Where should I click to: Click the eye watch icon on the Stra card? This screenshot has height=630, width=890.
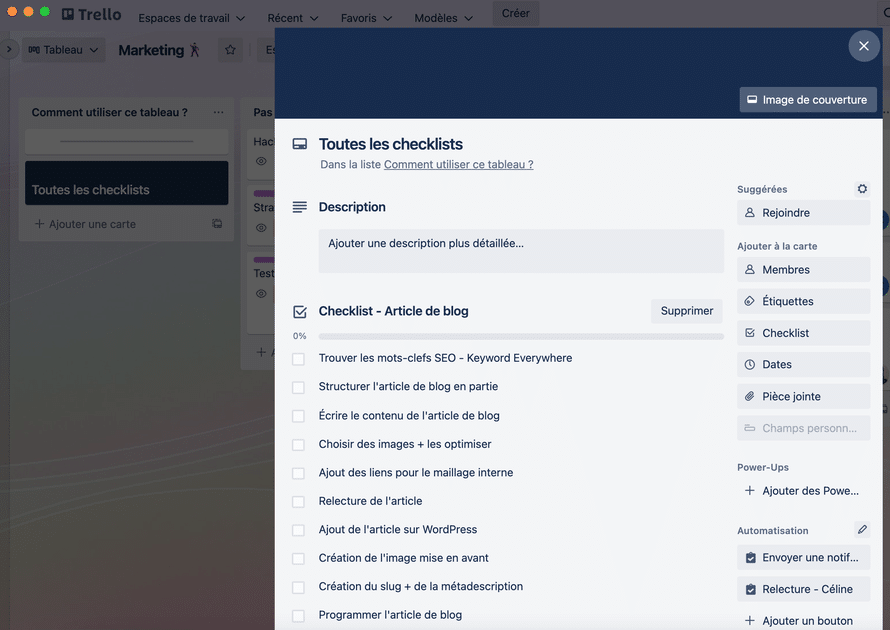261,228
